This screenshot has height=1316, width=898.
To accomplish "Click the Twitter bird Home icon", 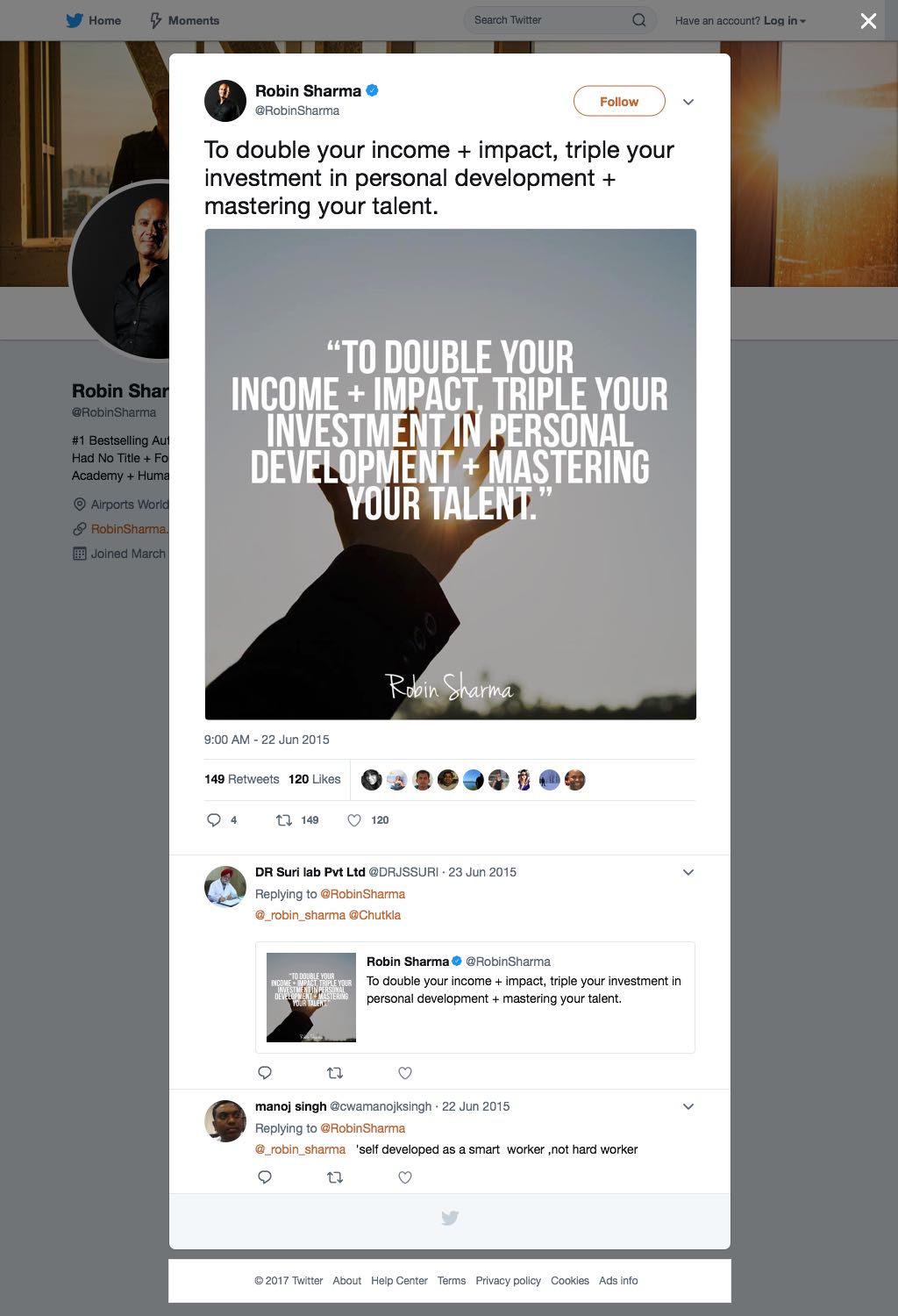I will click(75, 20).
